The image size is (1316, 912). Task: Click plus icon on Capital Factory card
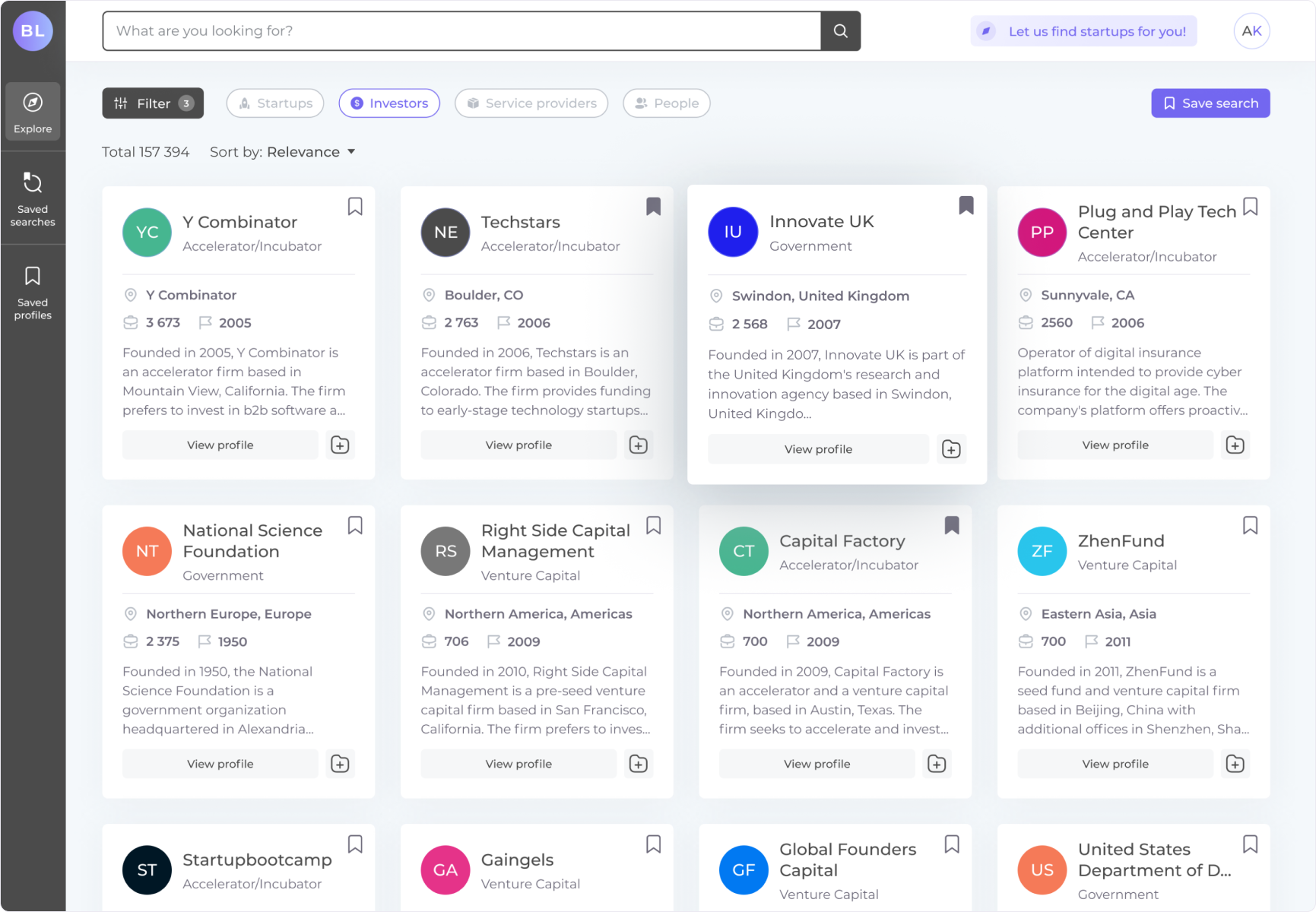pyautogui.click(x=937, y=764)
